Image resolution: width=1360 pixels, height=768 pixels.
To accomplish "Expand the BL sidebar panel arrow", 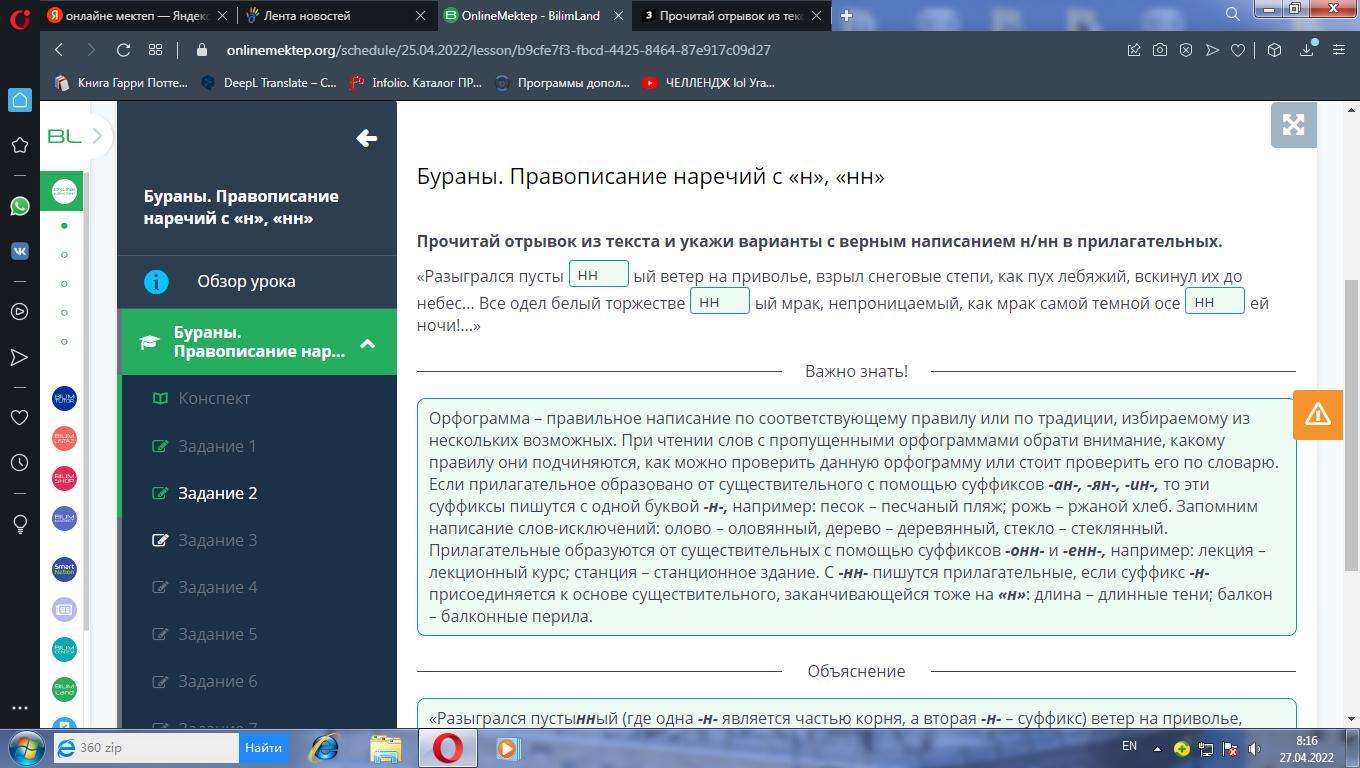I will click(x=97, y=136).
